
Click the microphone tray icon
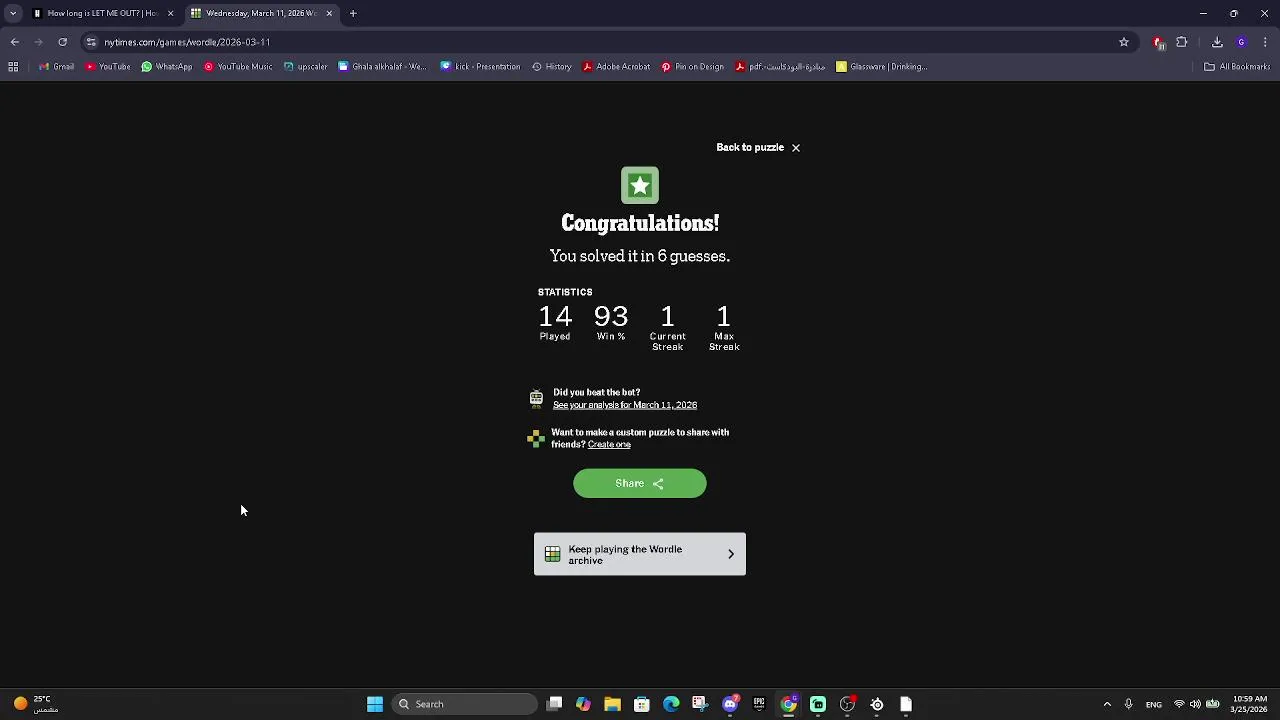1129,705
